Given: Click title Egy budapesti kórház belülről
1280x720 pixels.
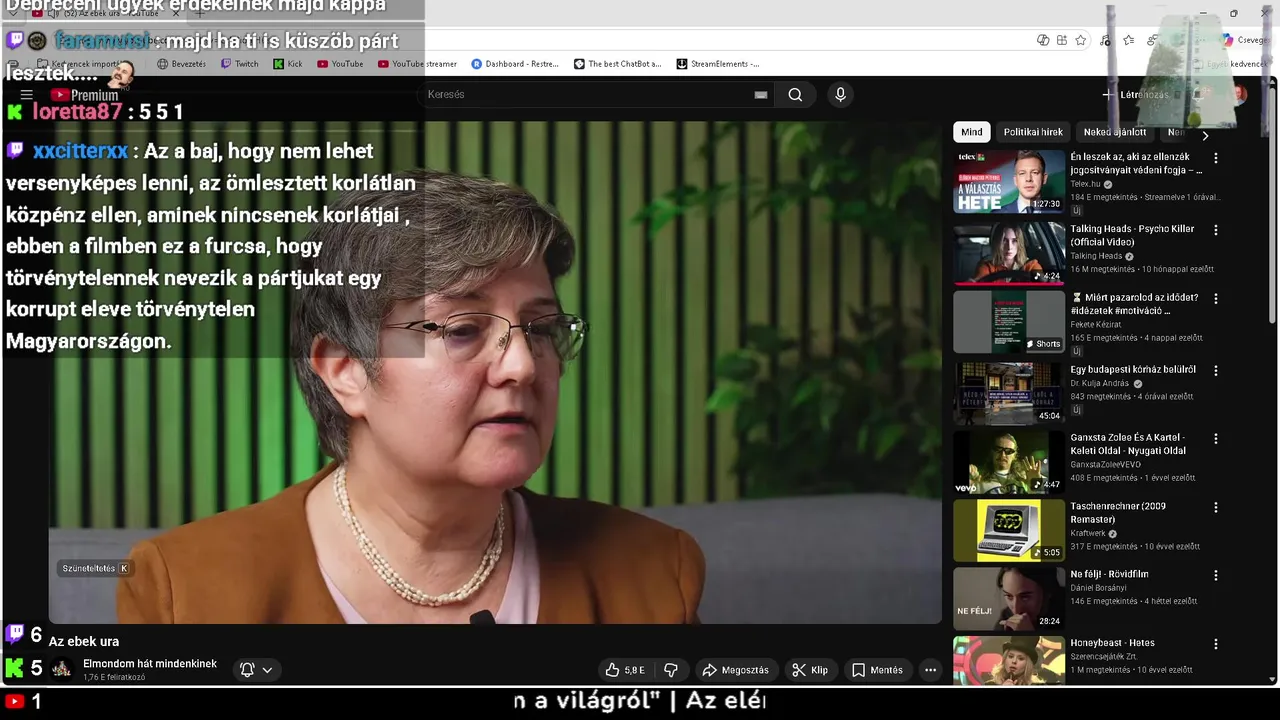Looking at the screenshot, I should point(1133,370).
